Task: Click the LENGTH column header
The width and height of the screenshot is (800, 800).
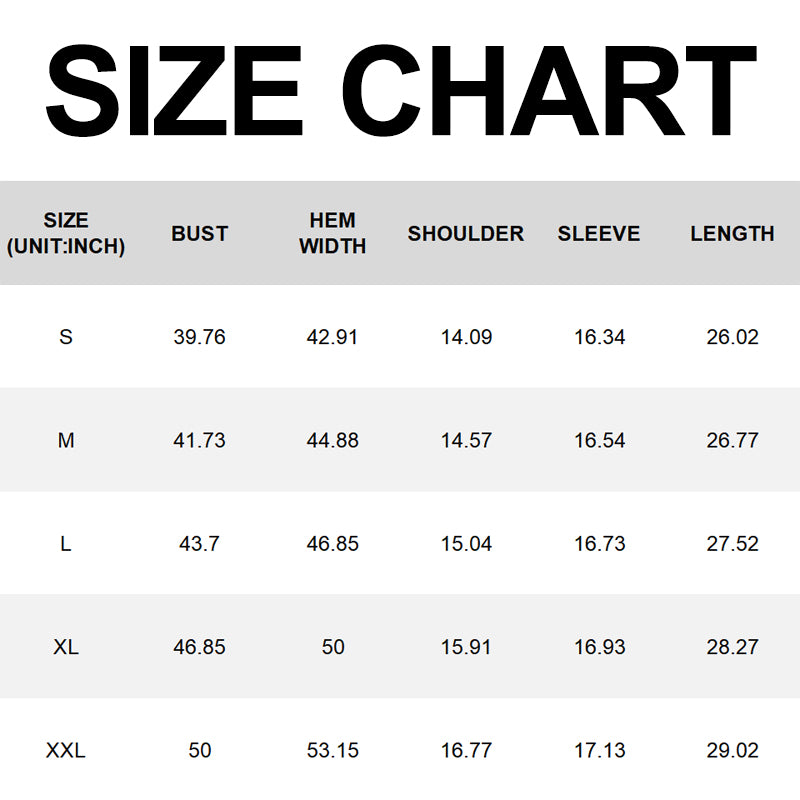Action: (732, 233)
